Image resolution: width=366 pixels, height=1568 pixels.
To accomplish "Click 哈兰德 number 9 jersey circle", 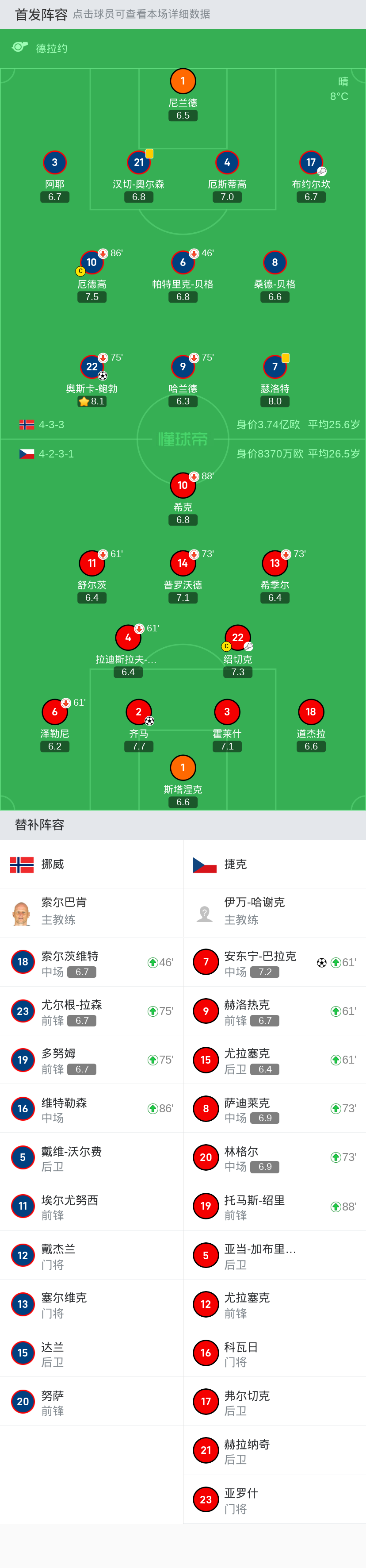I will pos(183,367).
